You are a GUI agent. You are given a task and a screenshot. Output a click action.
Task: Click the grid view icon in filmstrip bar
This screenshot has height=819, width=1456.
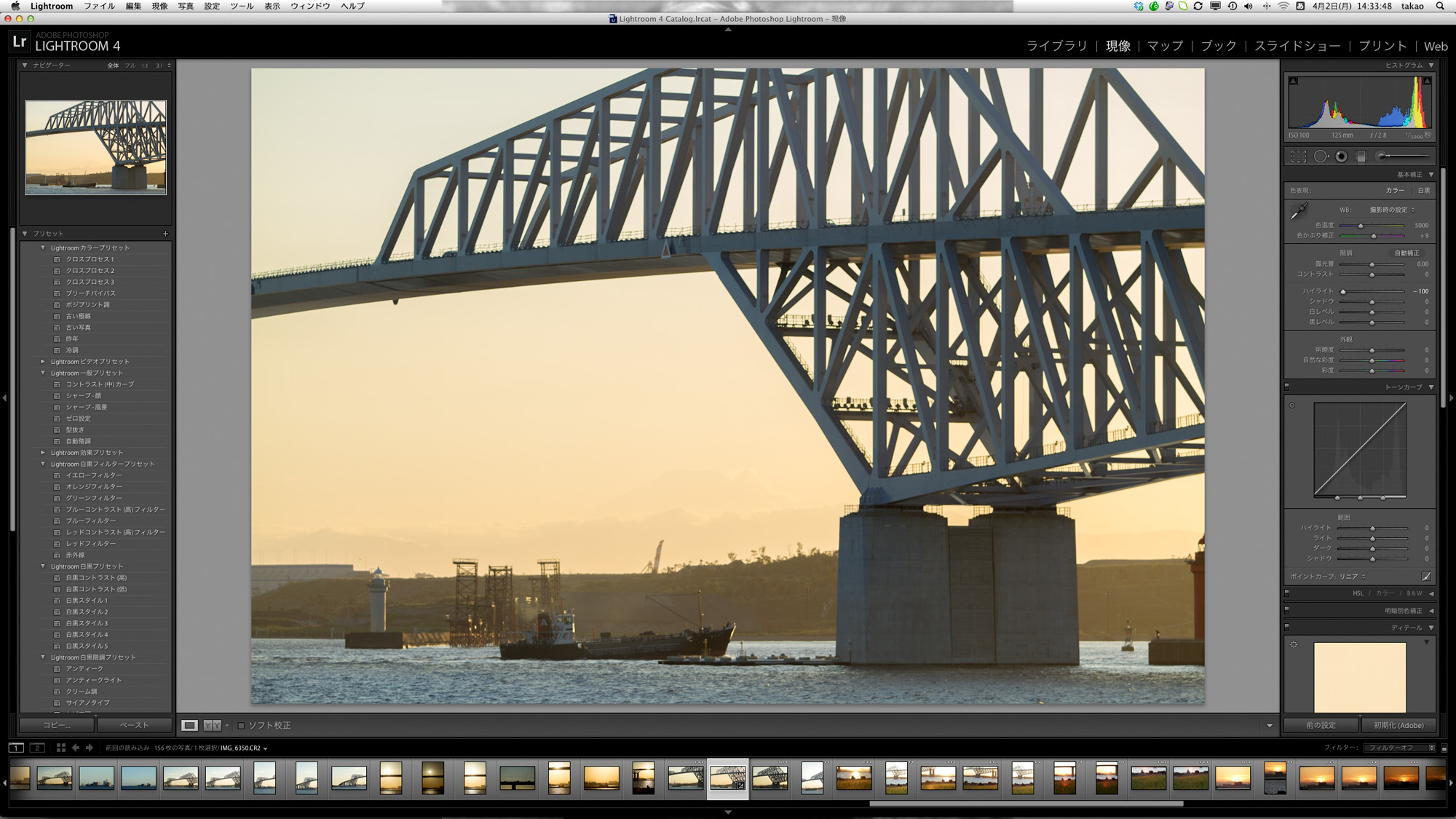61,748
